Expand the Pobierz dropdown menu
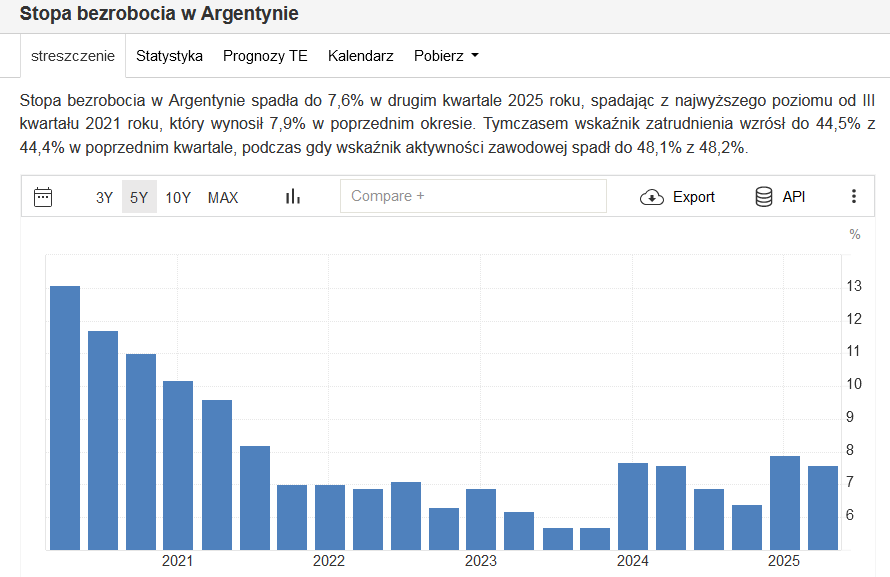890x577 pixels. click(x=446, y=56)
